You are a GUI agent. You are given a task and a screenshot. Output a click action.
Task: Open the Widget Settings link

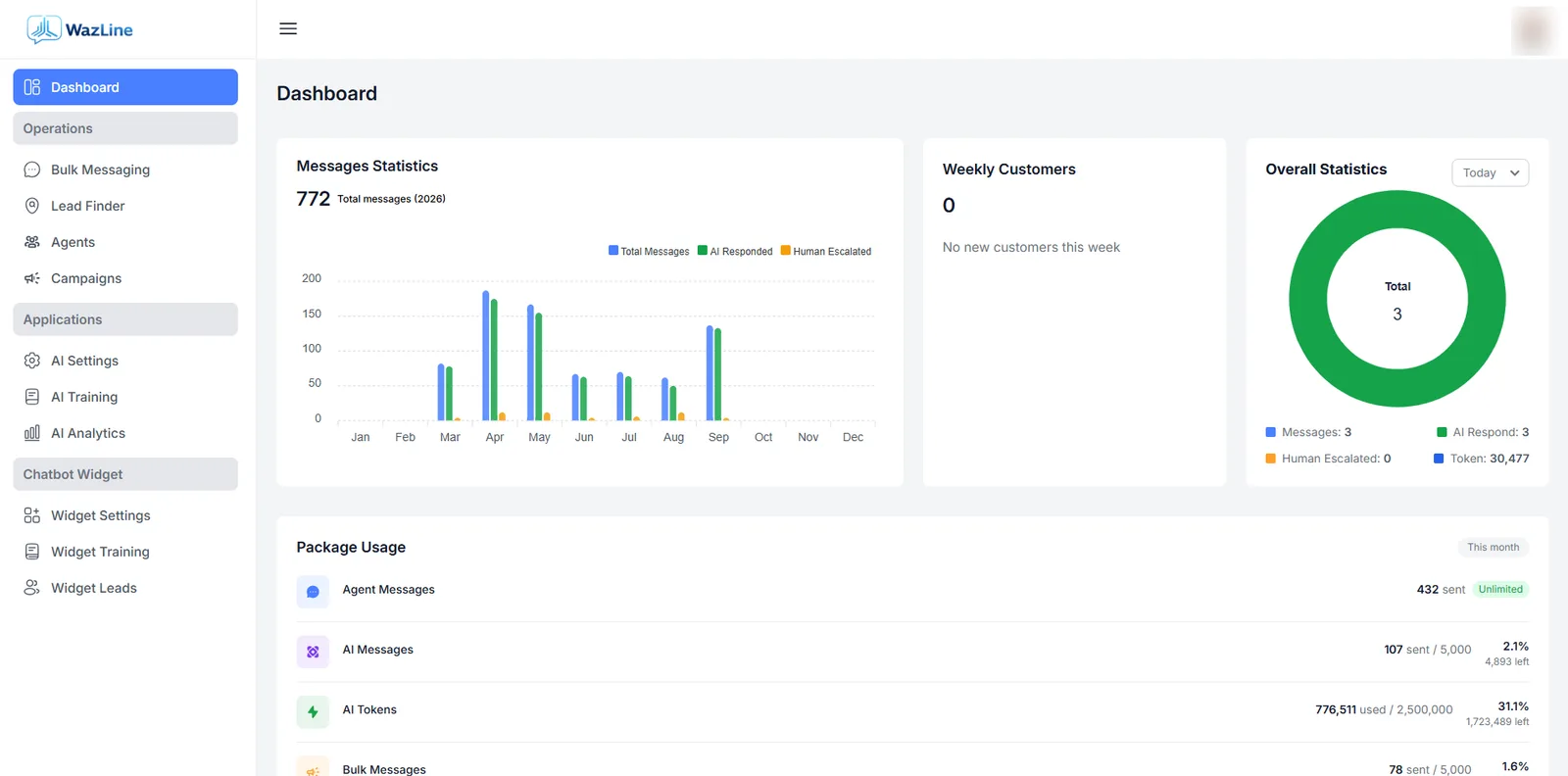pyautogui.click(x=125, y=515)
